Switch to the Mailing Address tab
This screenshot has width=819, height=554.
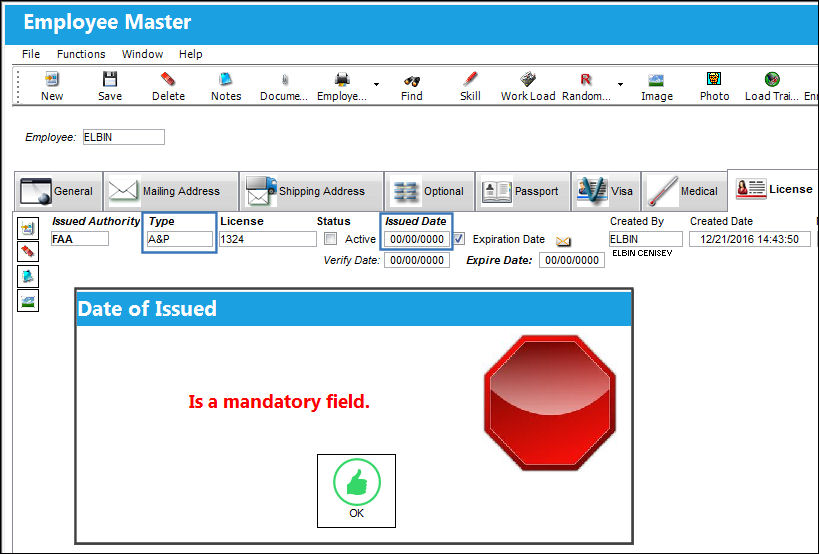click(x=171, y=191)
